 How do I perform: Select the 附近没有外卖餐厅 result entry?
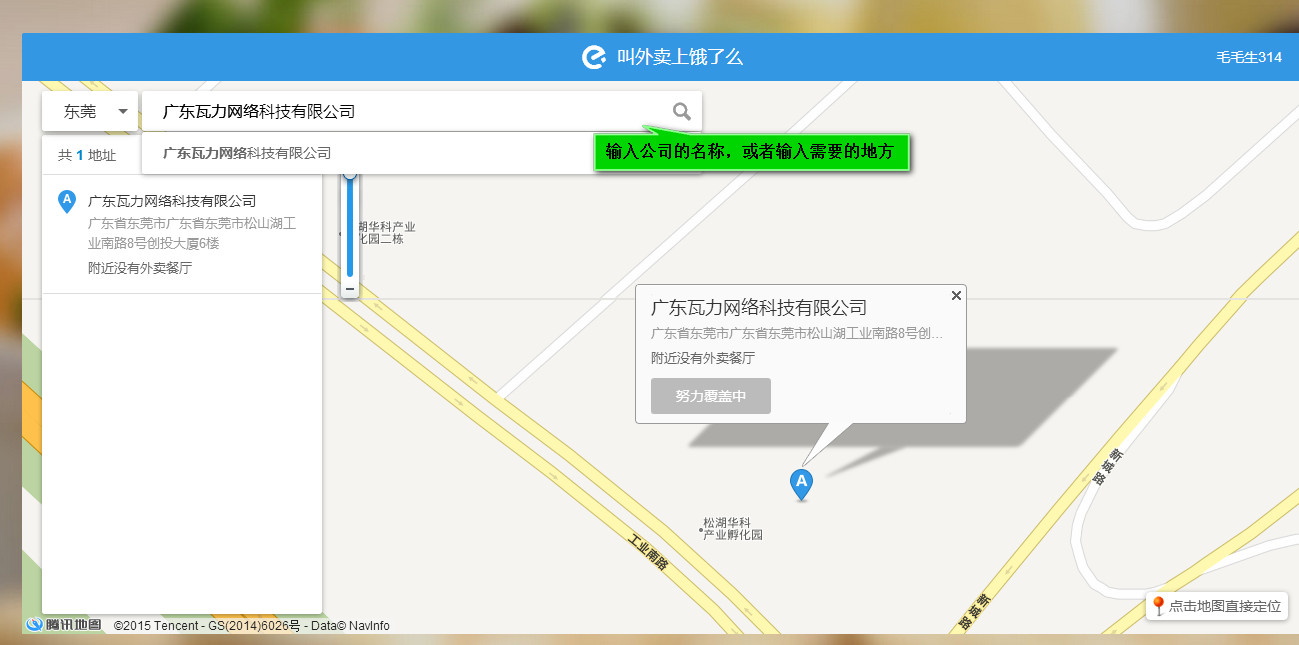pos(138,267)
